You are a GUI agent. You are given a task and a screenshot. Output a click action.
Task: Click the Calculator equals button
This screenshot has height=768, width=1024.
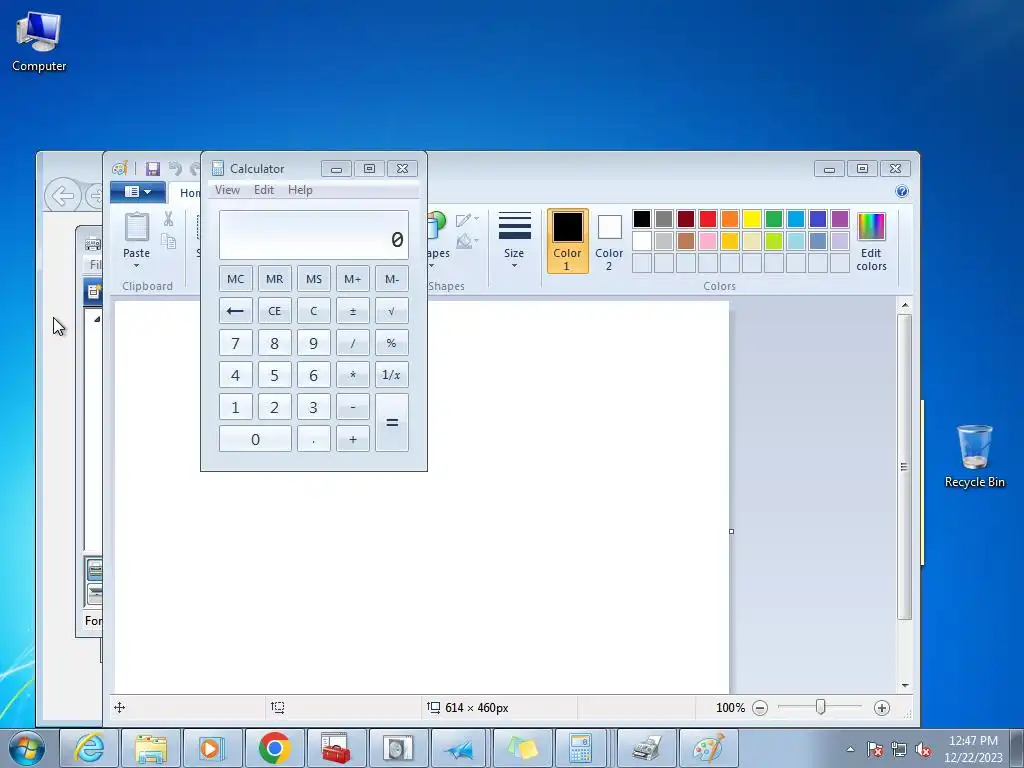pos(392,423)
